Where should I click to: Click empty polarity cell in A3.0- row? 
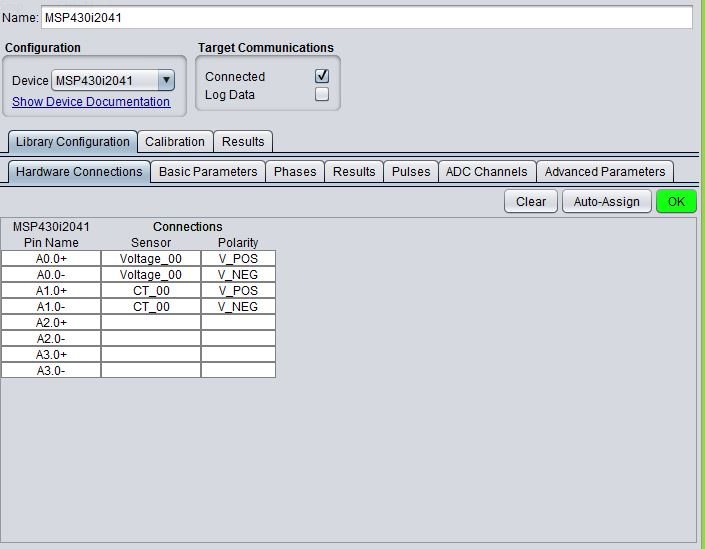tap(238, 370)
